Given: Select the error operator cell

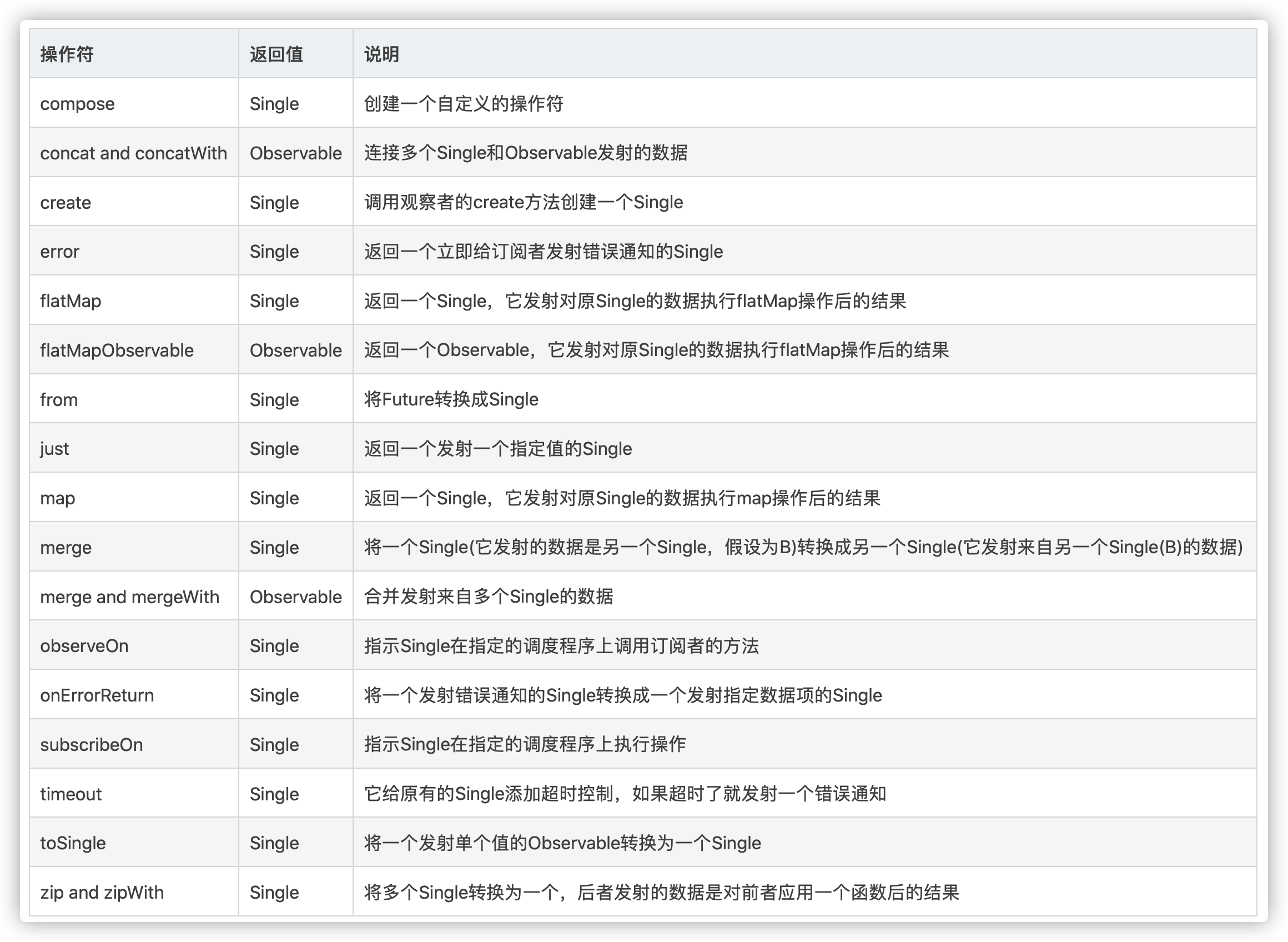Looking at the screenshot, I should click(60, 252).
